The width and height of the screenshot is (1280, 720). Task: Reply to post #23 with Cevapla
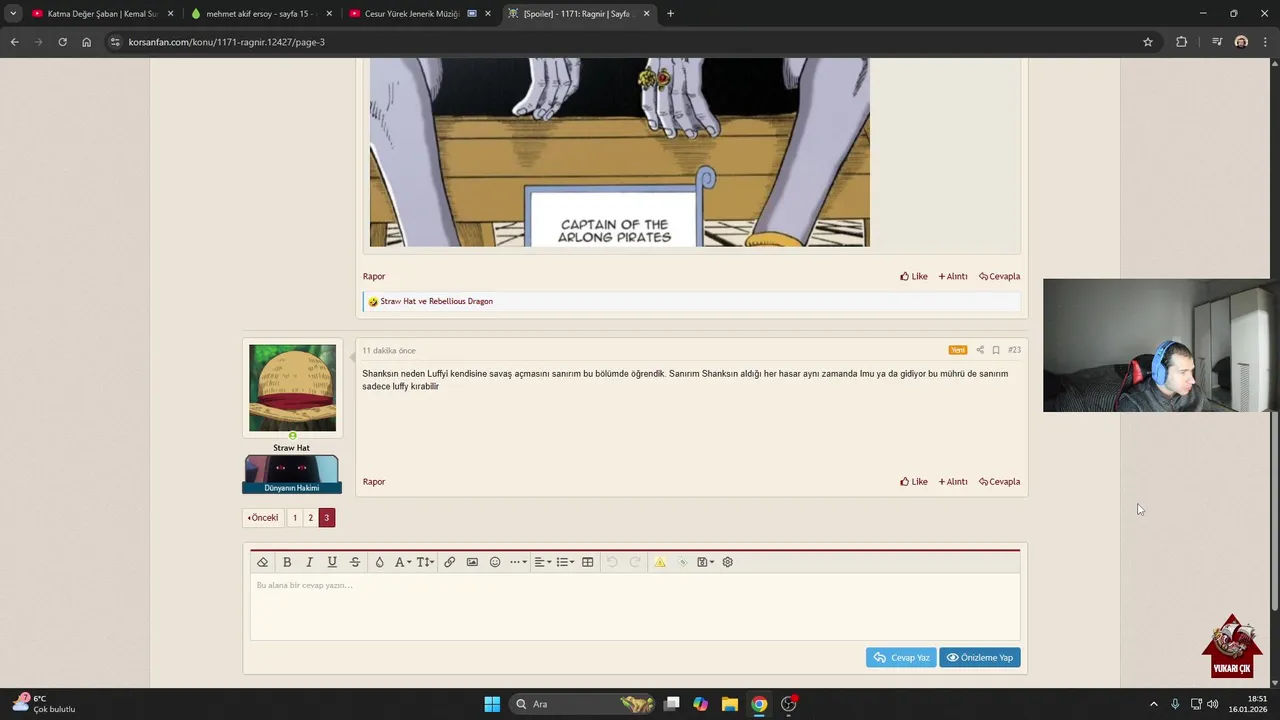[x=1000, y=482]
